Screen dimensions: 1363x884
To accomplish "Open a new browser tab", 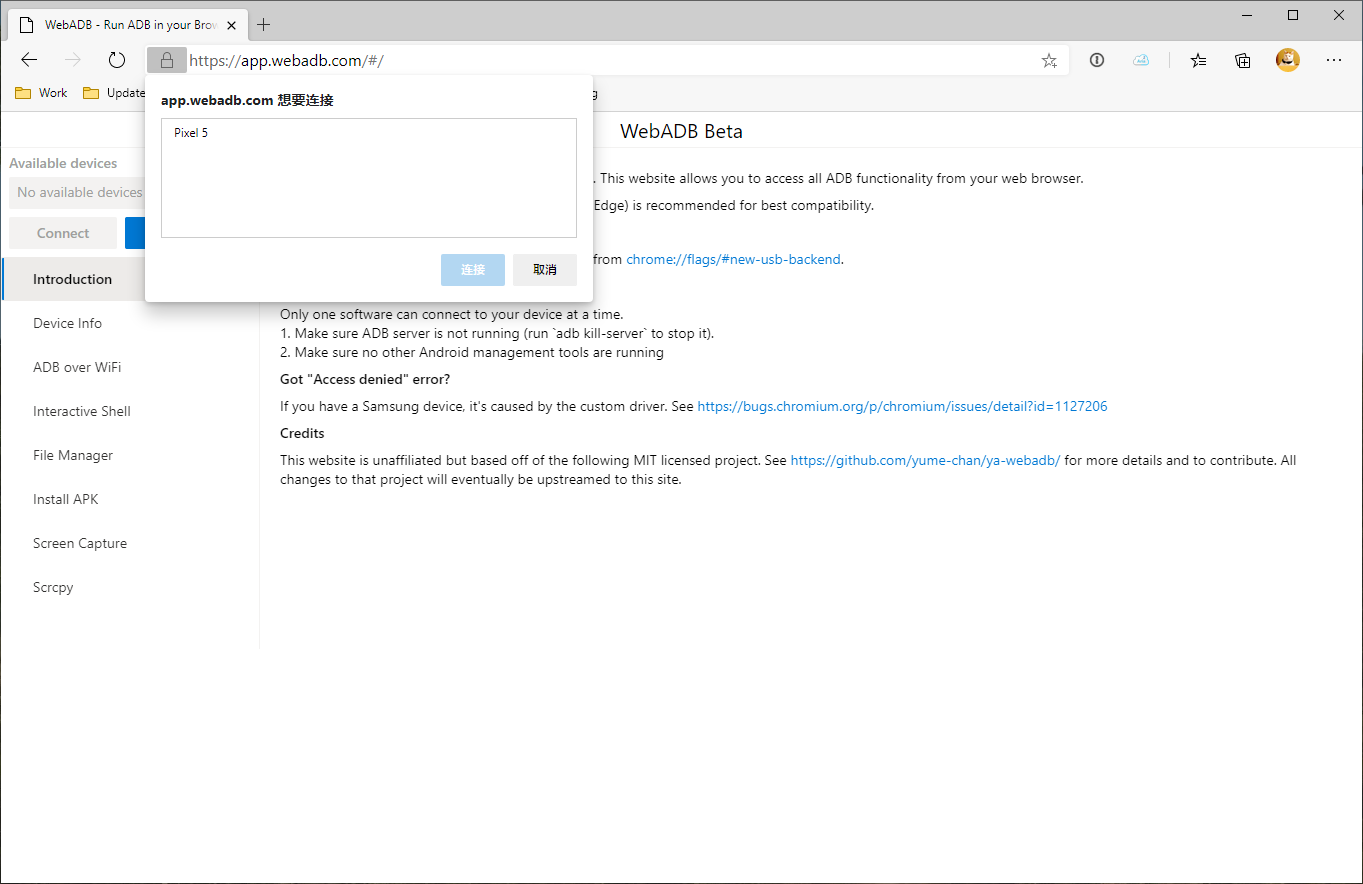I will [x=264, y=24].
